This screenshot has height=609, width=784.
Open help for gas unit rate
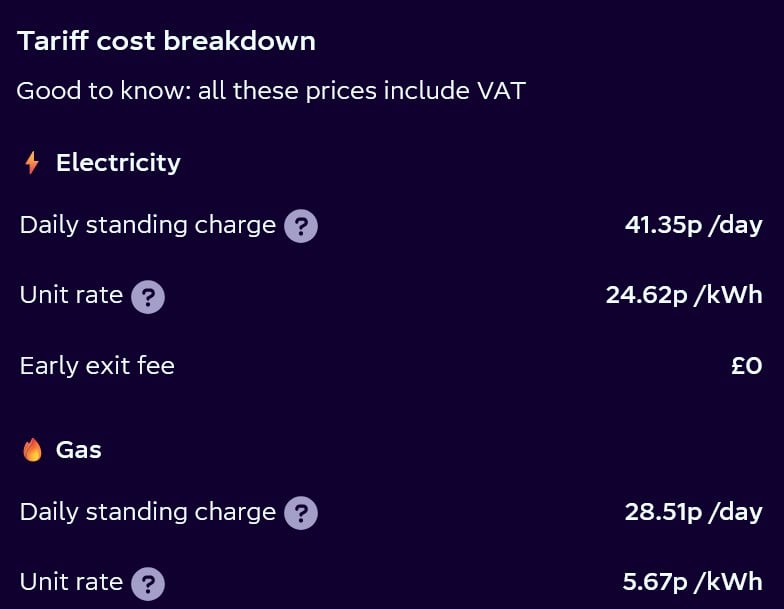coord(148,584)
